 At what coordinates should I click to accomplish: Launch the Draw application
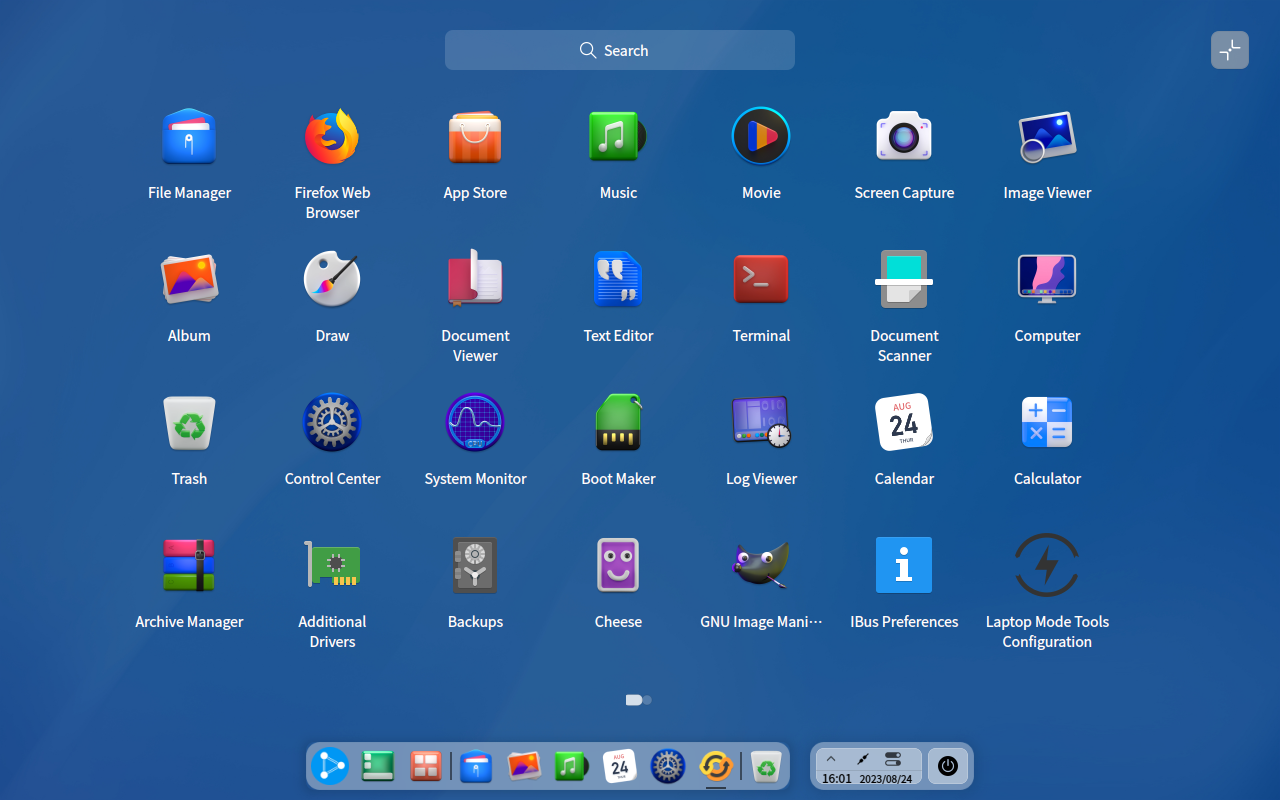coord(332,279)
